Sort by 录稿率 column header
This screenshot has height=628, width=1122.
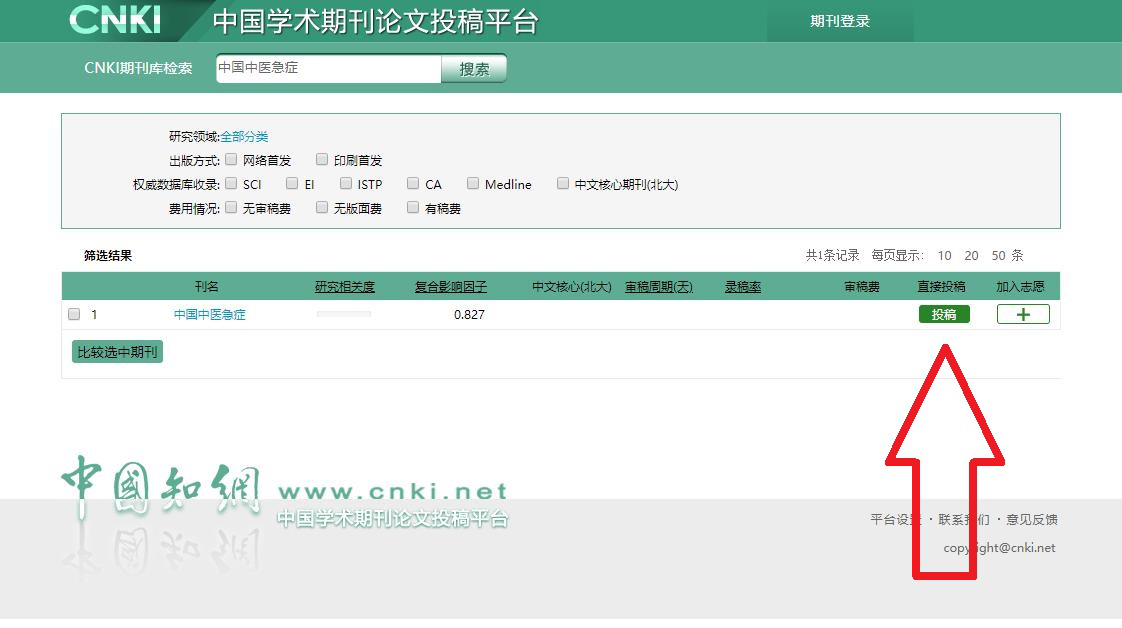[743, 287]
